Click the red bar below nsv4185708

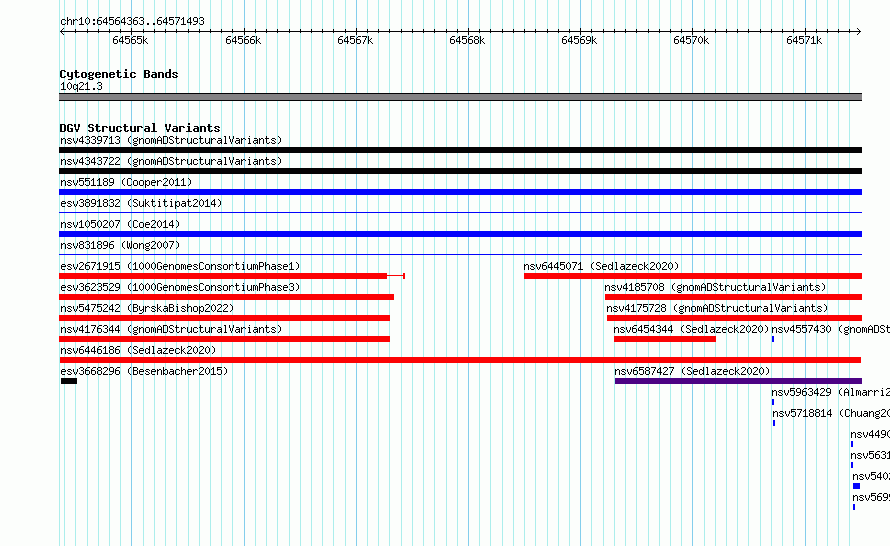coord(733,297)
